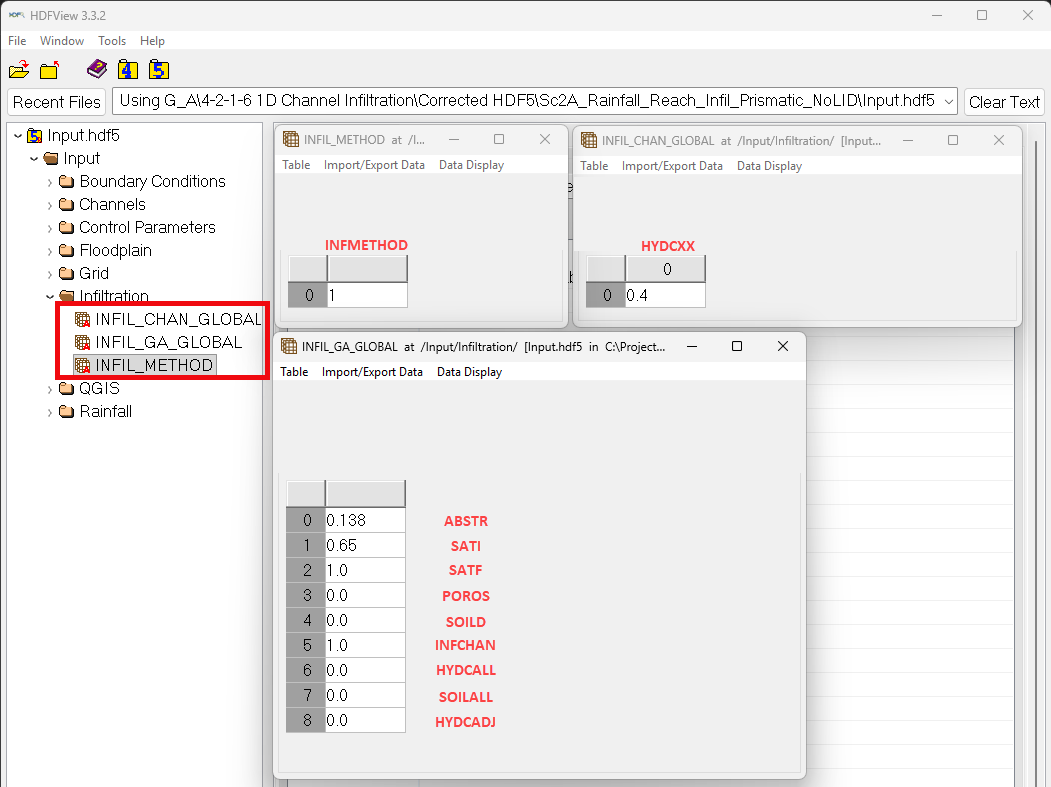This screenshot has height=787, width=1051.
Task: Open the file path dropdown
Action: (x=948, y=102)
